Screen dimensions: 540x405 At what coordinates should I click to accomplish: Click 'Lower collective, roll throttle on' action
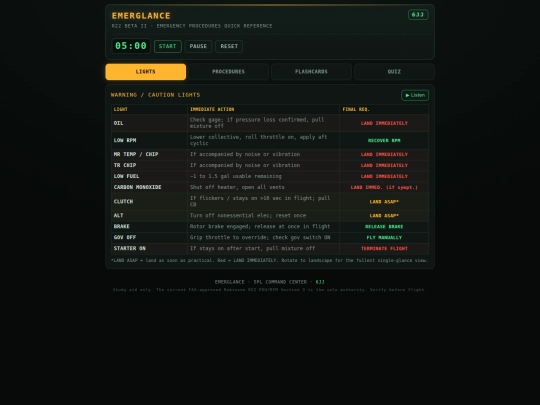point(259,140)
